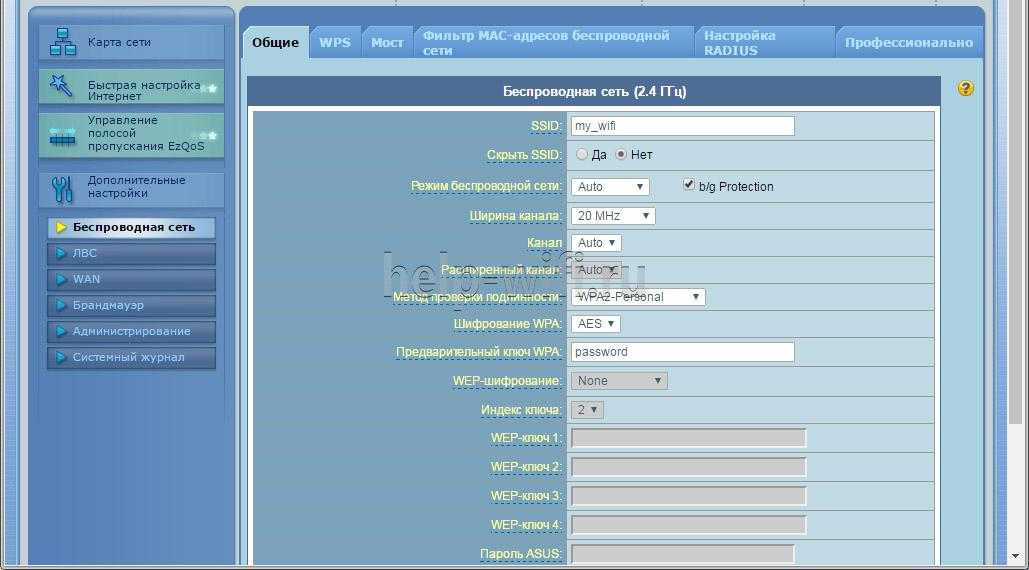This screenshot has height=570, width=1029.
Task: Click the SSID field with my_wifi
Action: pos(682,126)
